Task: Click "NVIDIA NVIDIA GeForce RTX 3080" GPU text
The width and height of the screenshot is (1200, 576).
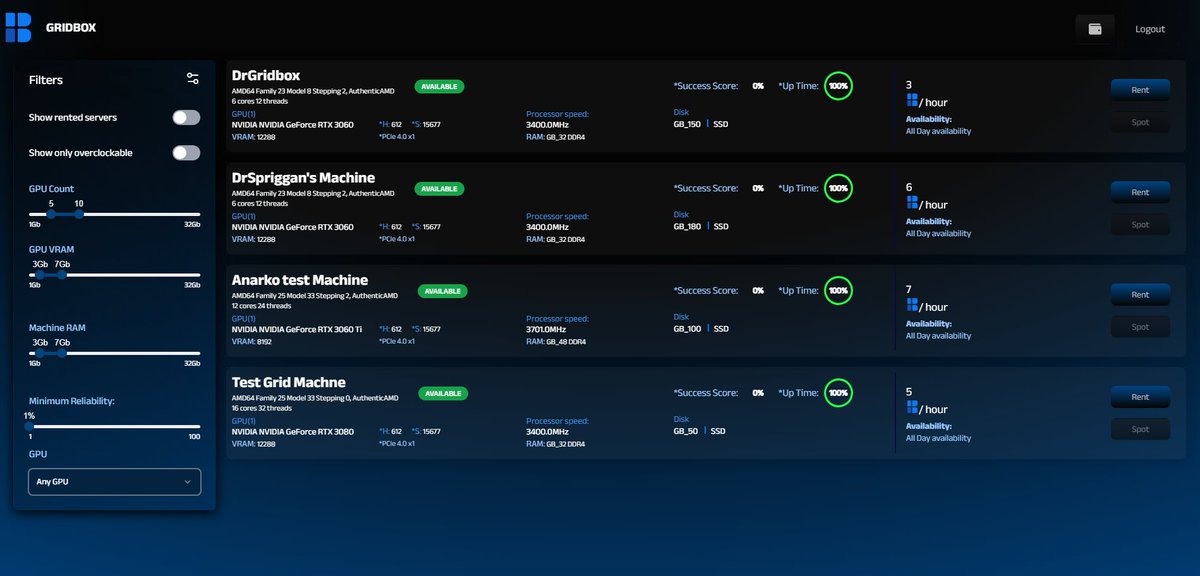Action: pos(293,432)
